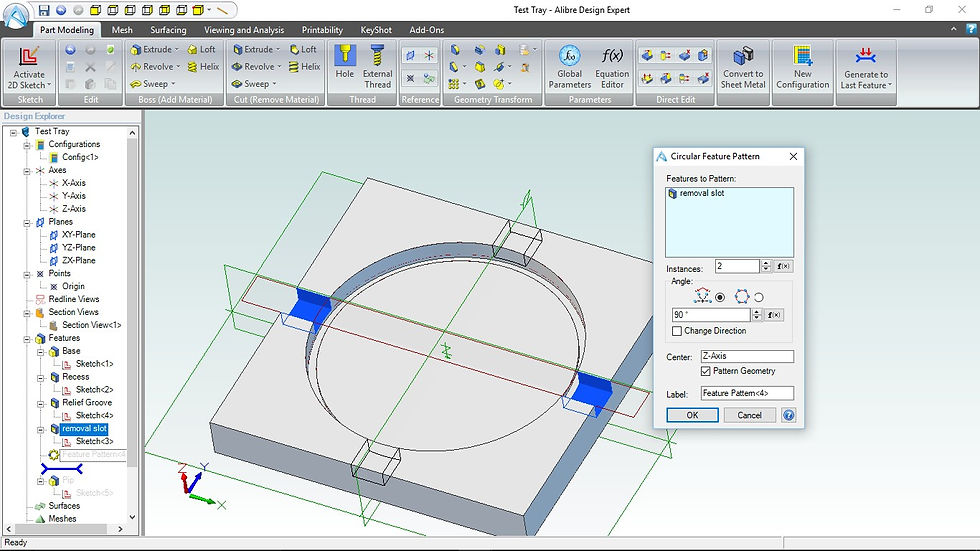Select the Boss Loft tool
This screenshot has height=551, width=980.
(x=201, y=49)
